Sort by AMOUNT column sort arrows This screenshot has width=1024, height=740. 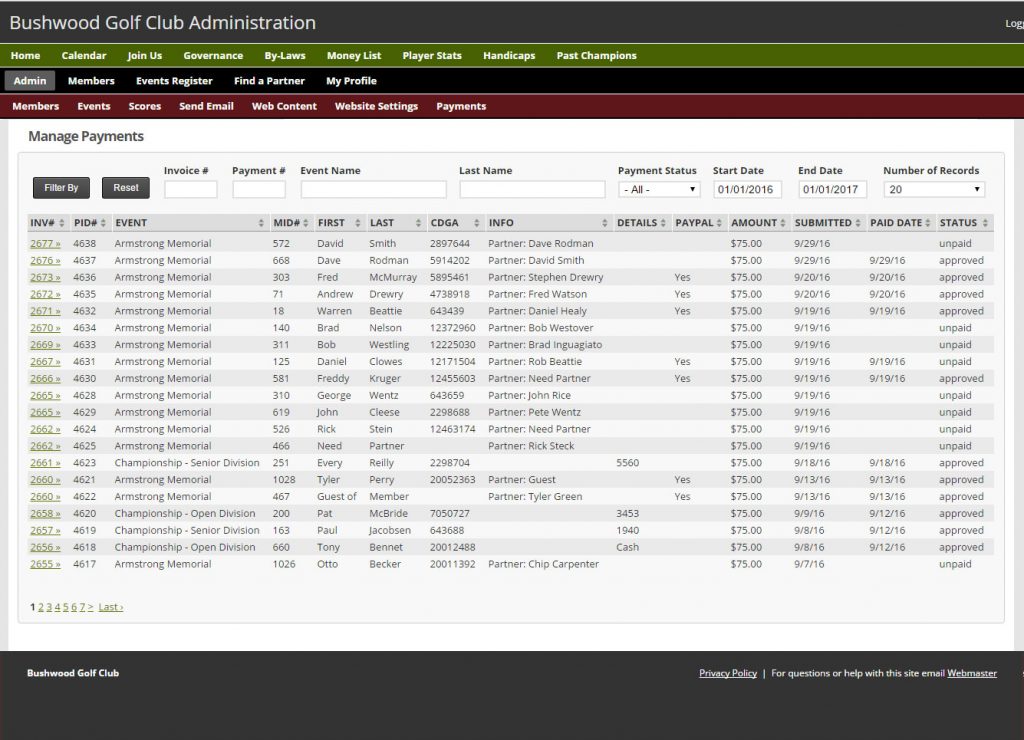(782, 223)
